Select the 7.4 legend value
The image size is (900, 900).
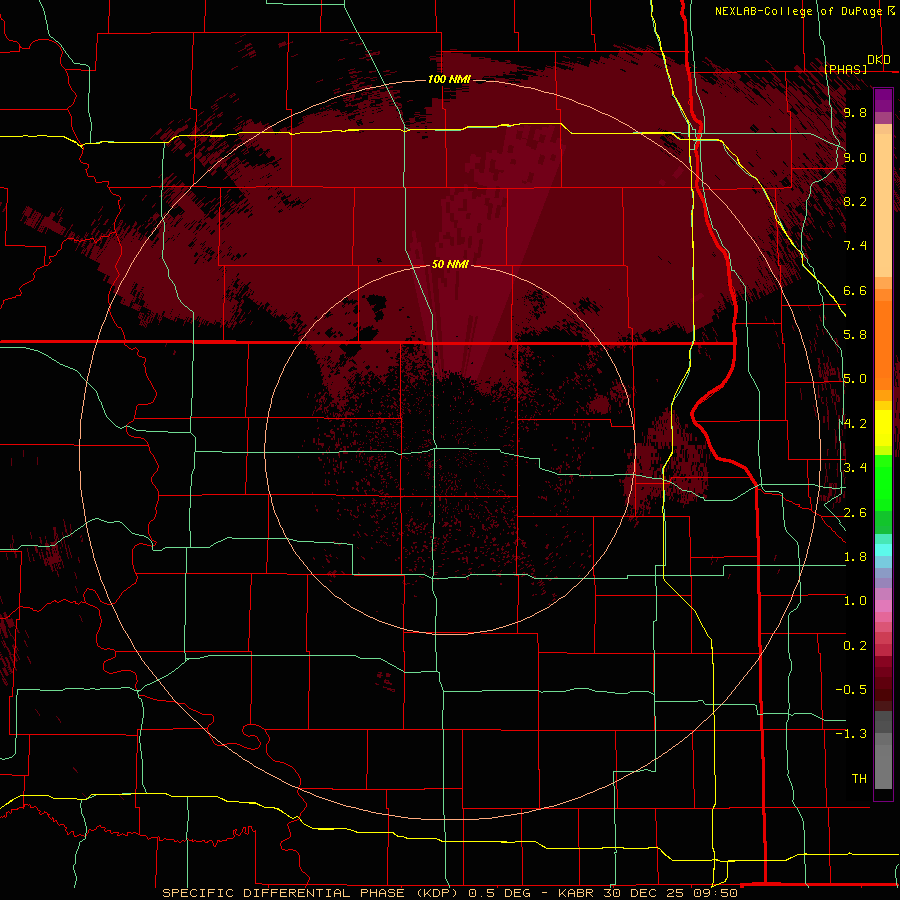pos(855,246)
